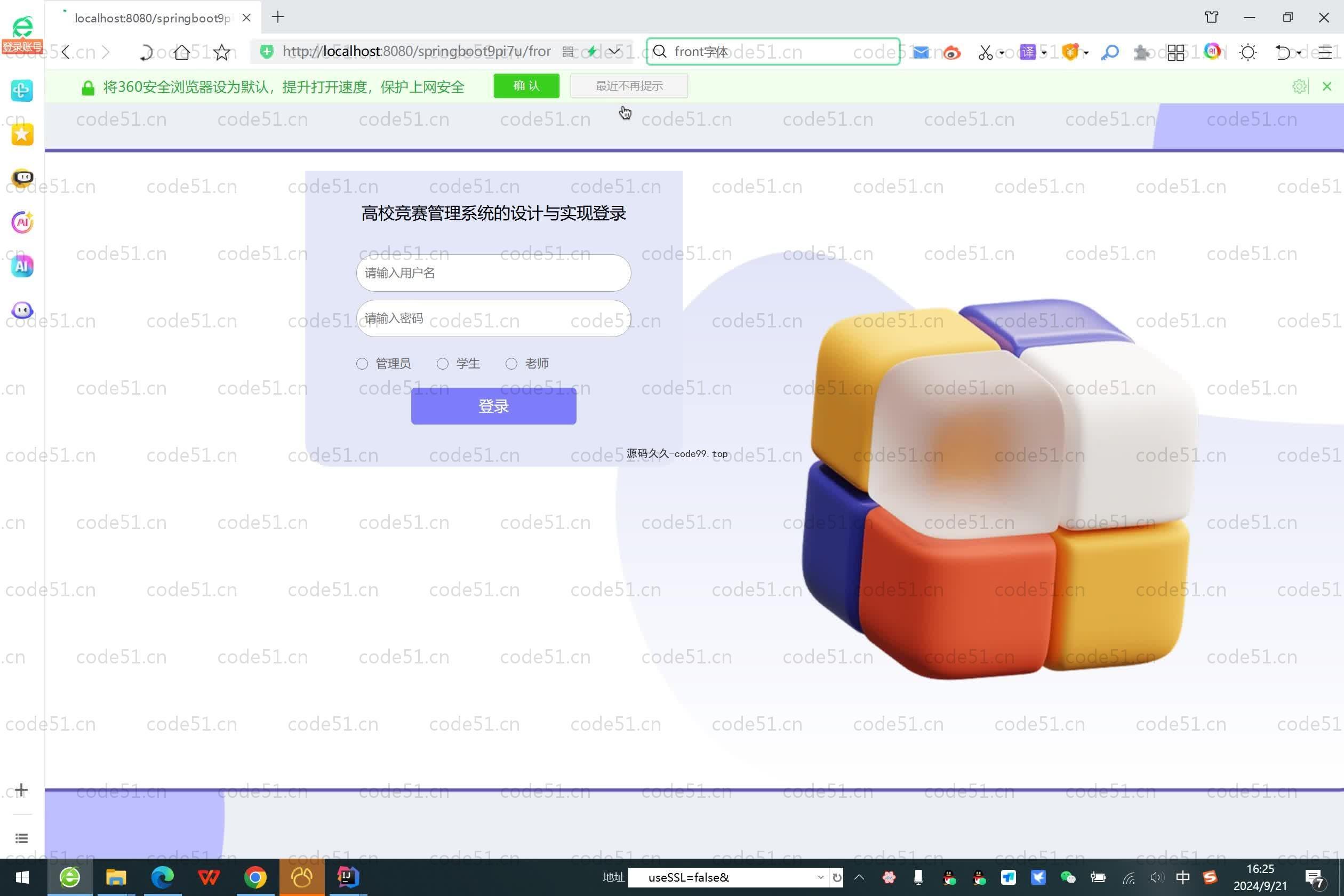The height and width of the screenshot is (896, 1344).
Task: Select the 管理员 radio button
Action: (362, 364)
